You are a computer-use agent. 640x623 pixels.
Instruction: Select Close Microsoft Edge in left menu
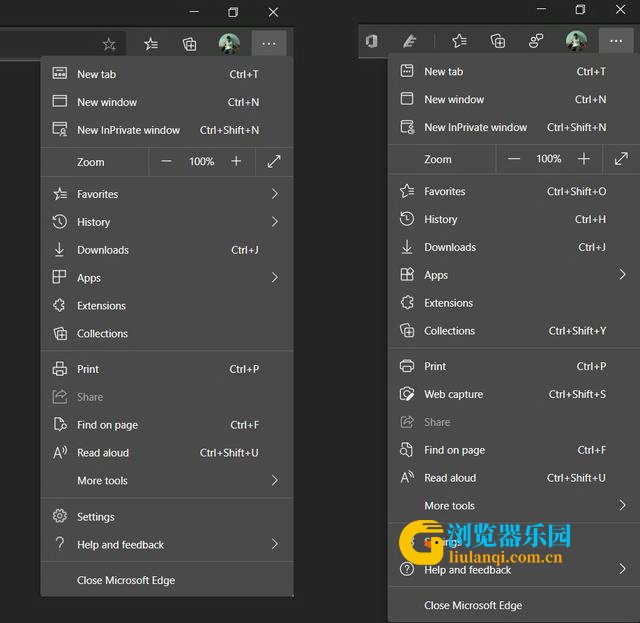pos(167,580)
